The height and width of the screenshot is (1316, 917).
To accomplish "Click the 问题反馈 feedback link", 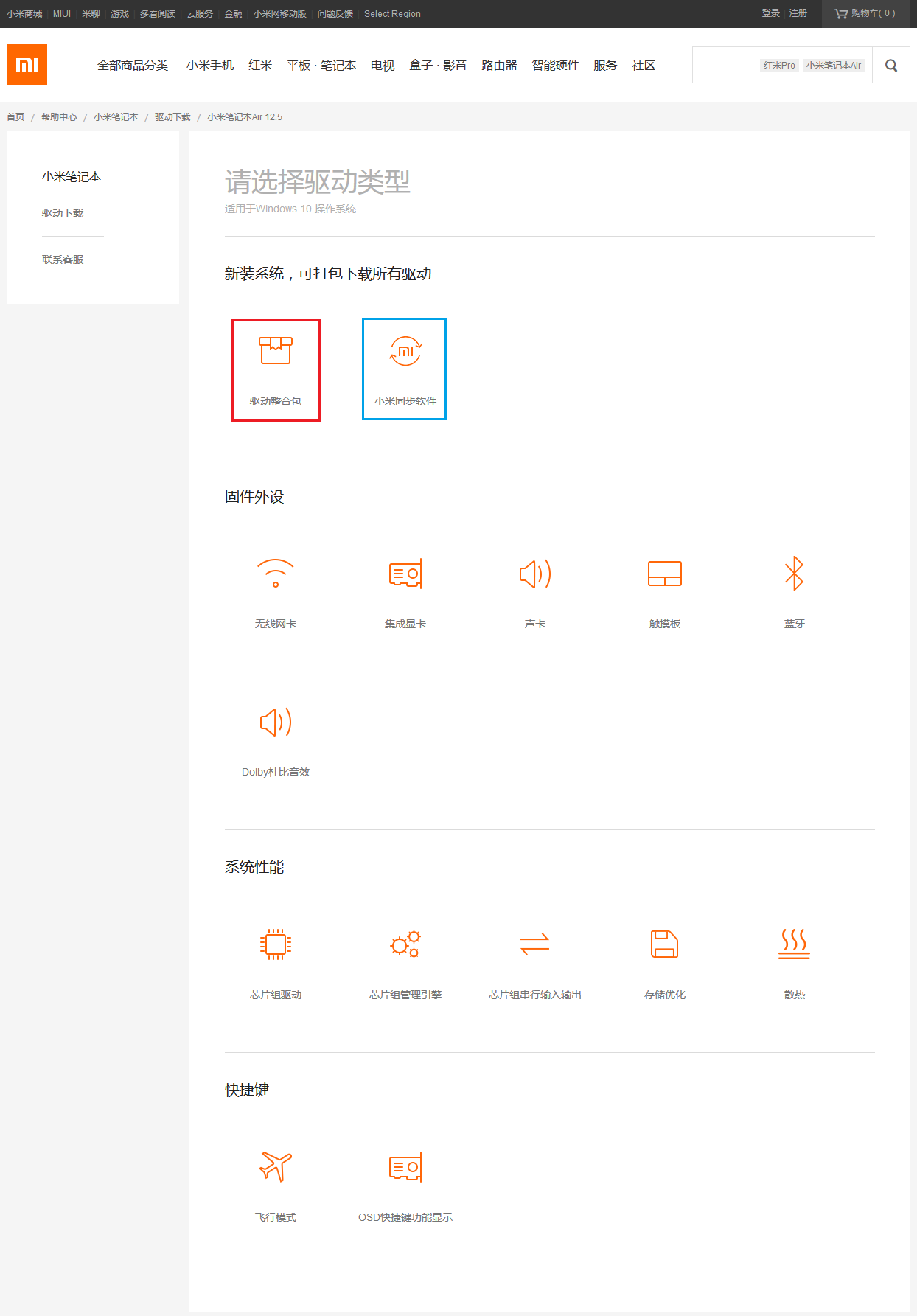I will (335, 14).
